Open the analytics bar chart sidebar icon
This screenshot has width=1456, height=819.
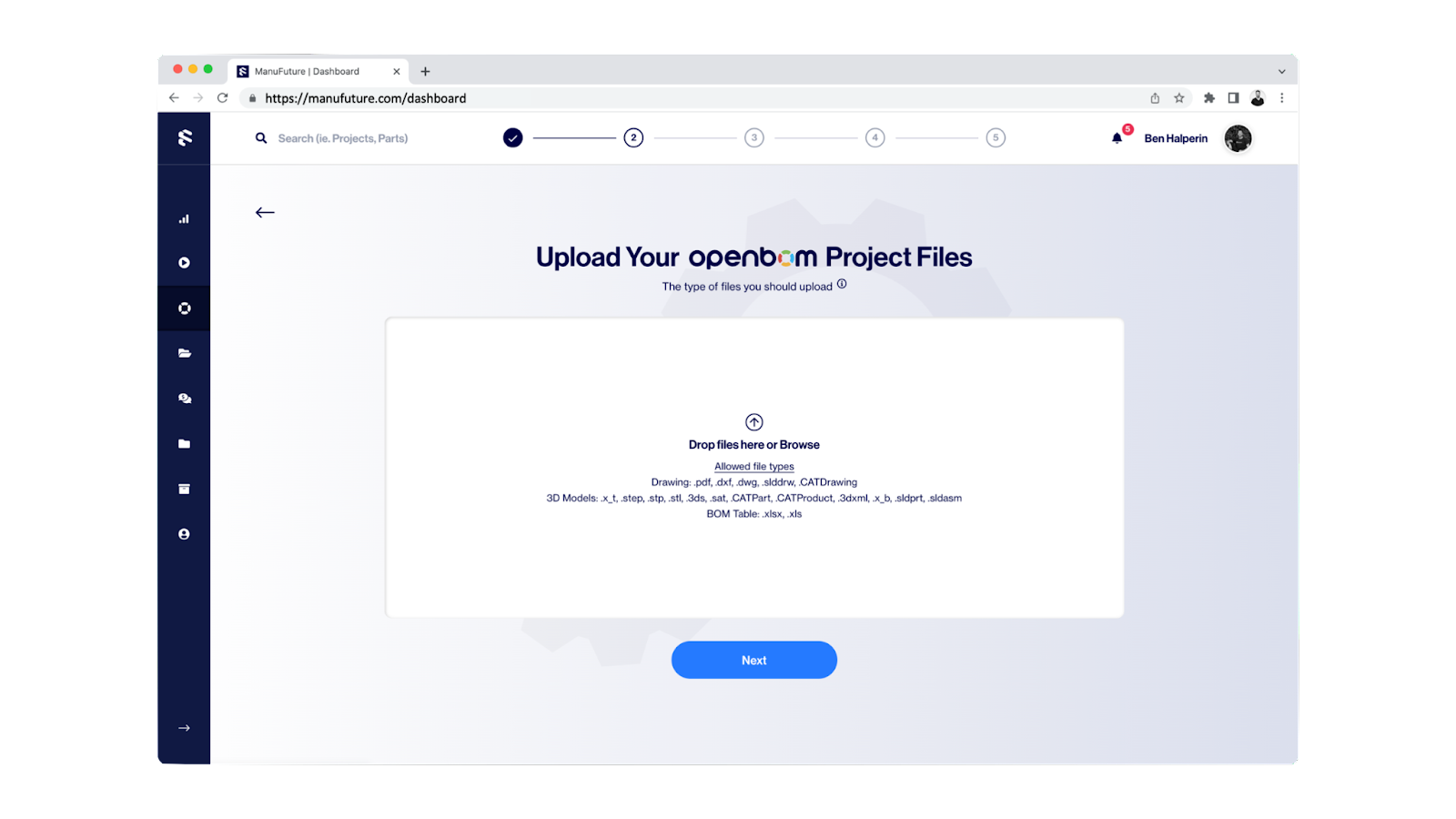(184, 218)
